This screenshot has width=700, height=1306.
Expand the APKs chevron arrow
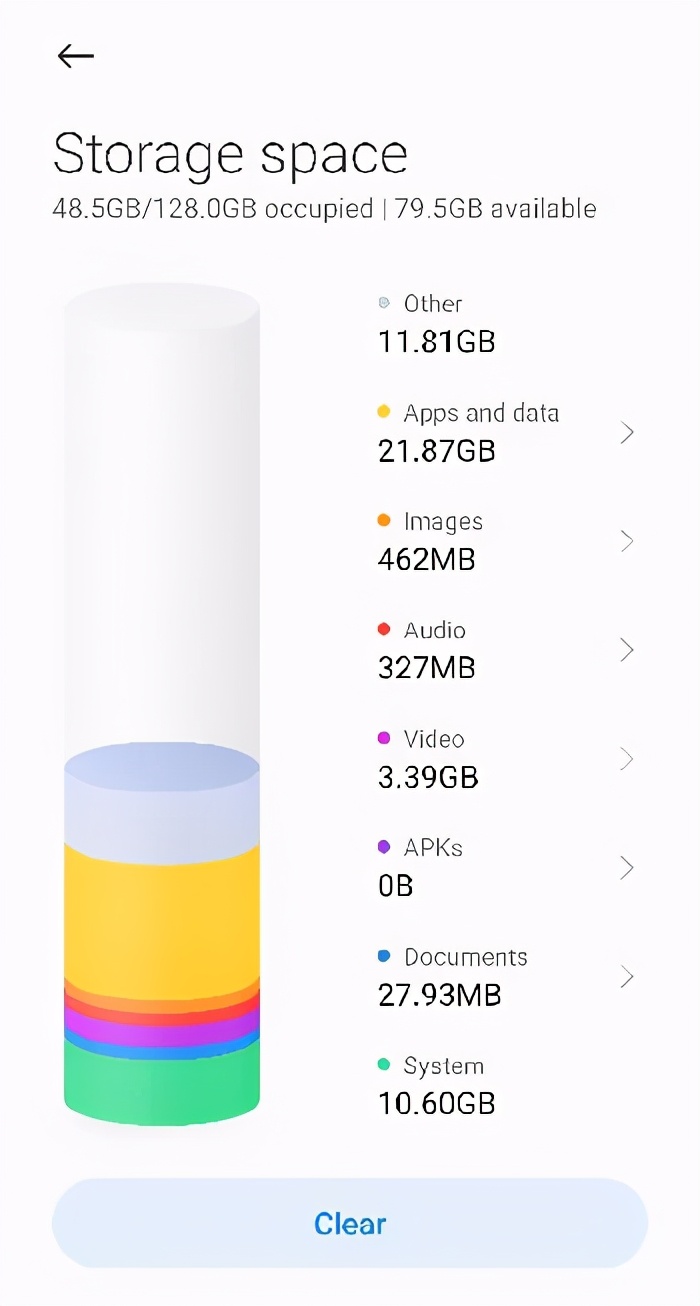627,868
